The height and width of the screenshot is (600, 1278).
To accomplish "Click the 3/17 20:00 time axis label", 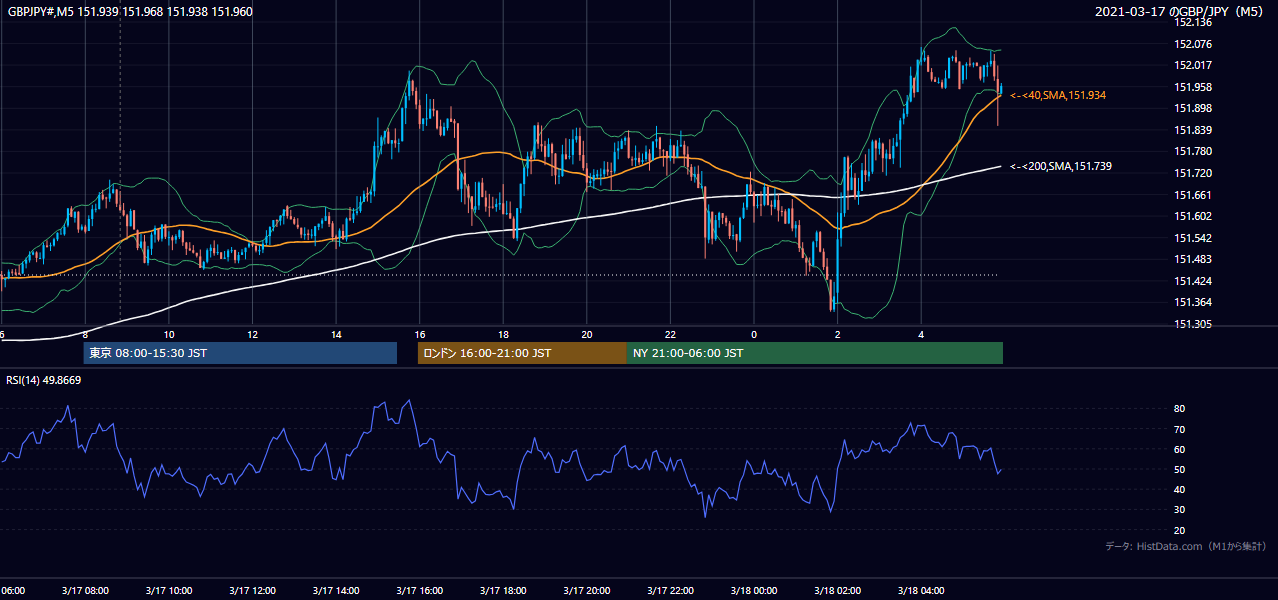I will (587, 590).
